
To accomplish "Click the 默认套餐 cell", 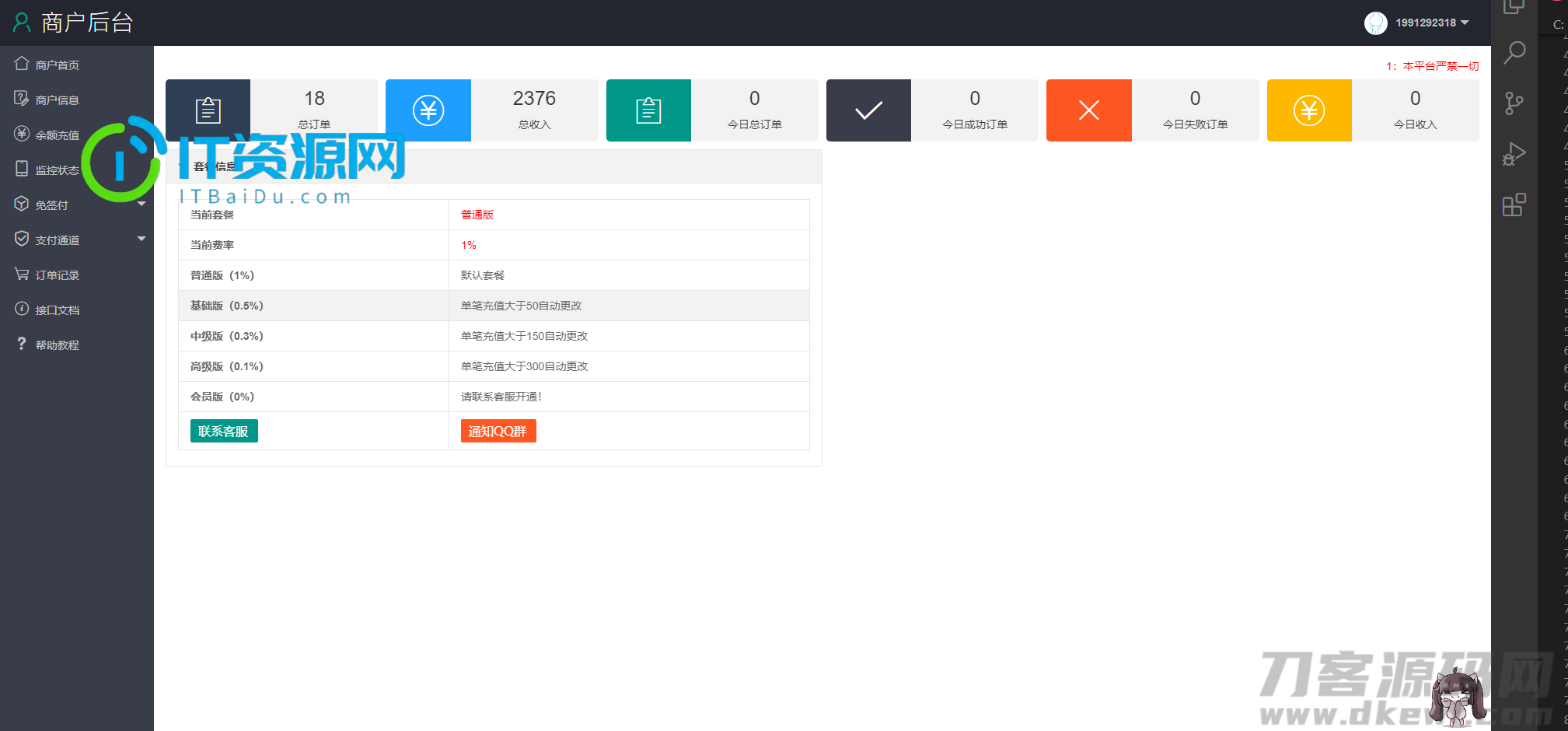I will 483,275.
